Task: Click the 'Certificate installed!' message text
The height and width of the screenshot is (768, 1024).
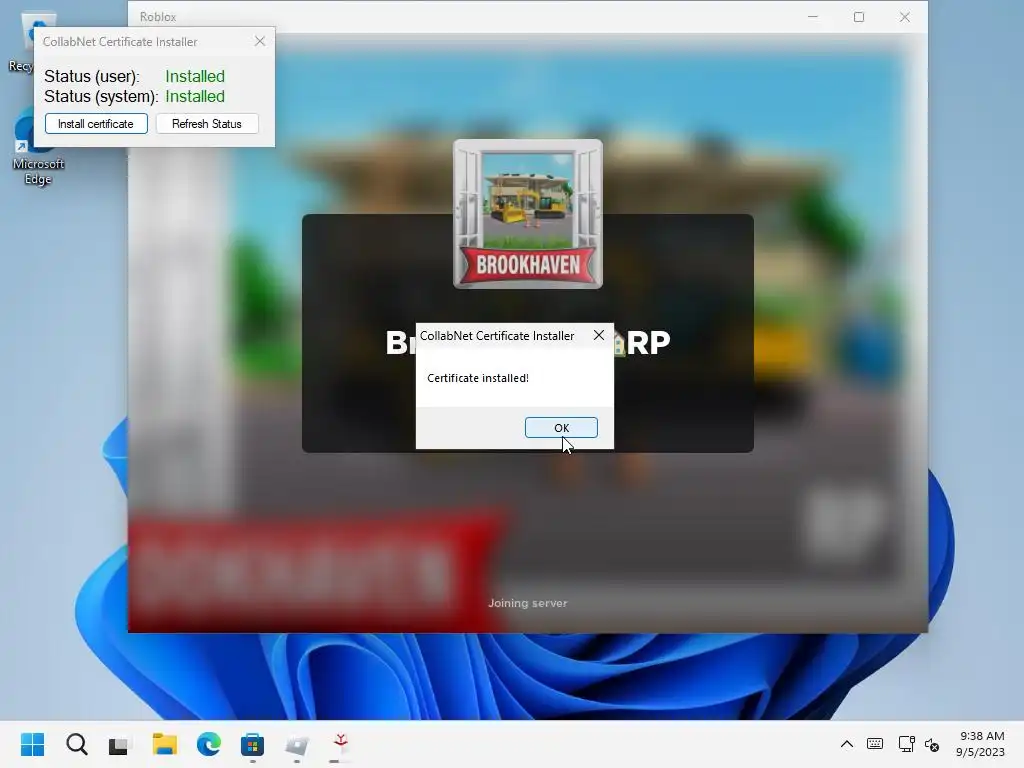Action: coord(478,378)
